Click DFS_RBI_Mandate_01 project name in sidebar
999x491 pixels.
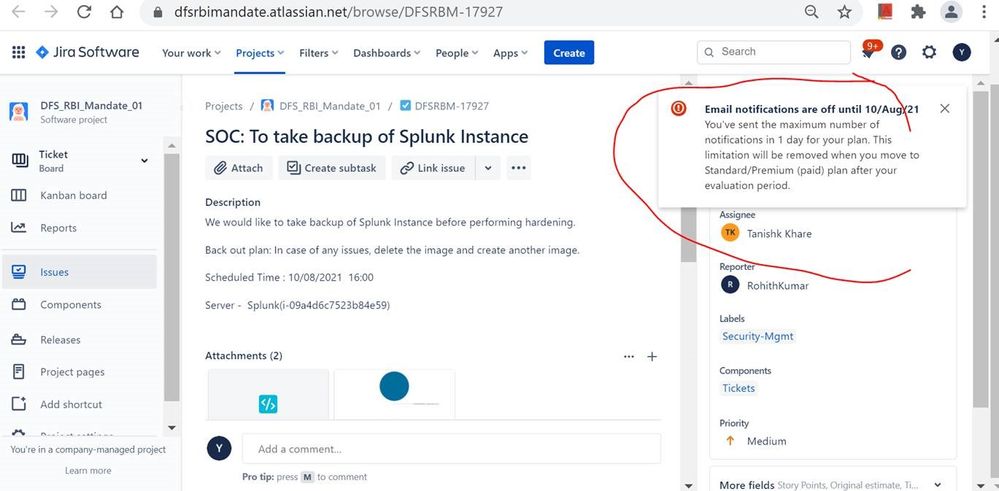[x=91, y=106]
